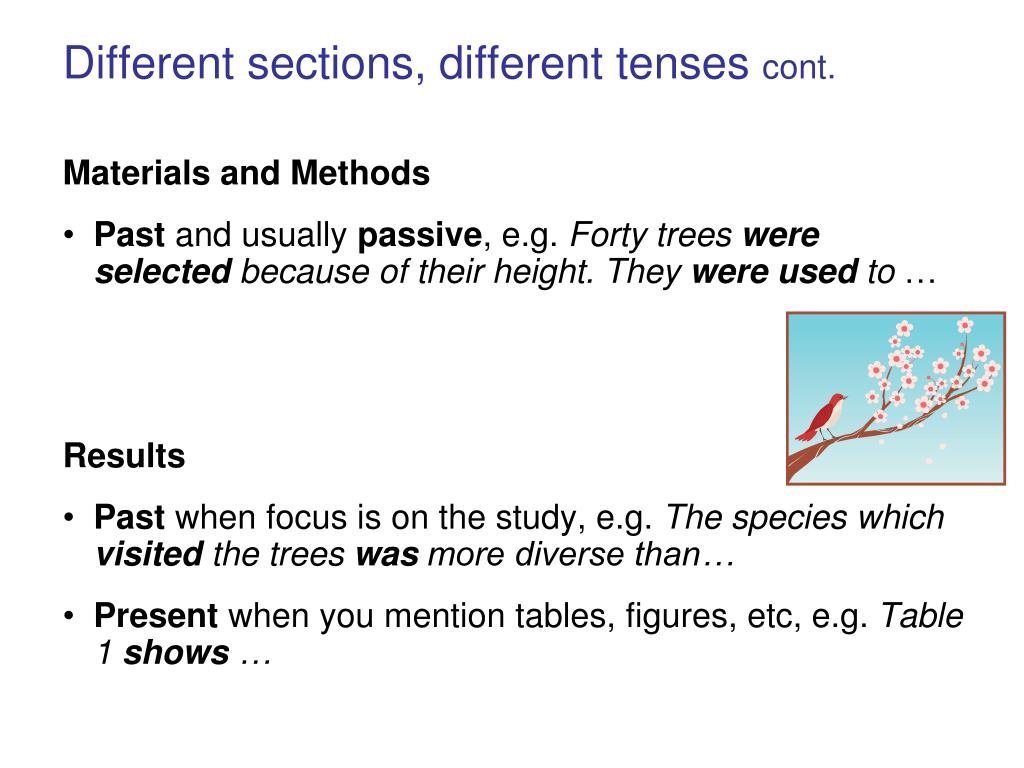
Task: Click the bold italic word 'shows'
Action: 176,652
